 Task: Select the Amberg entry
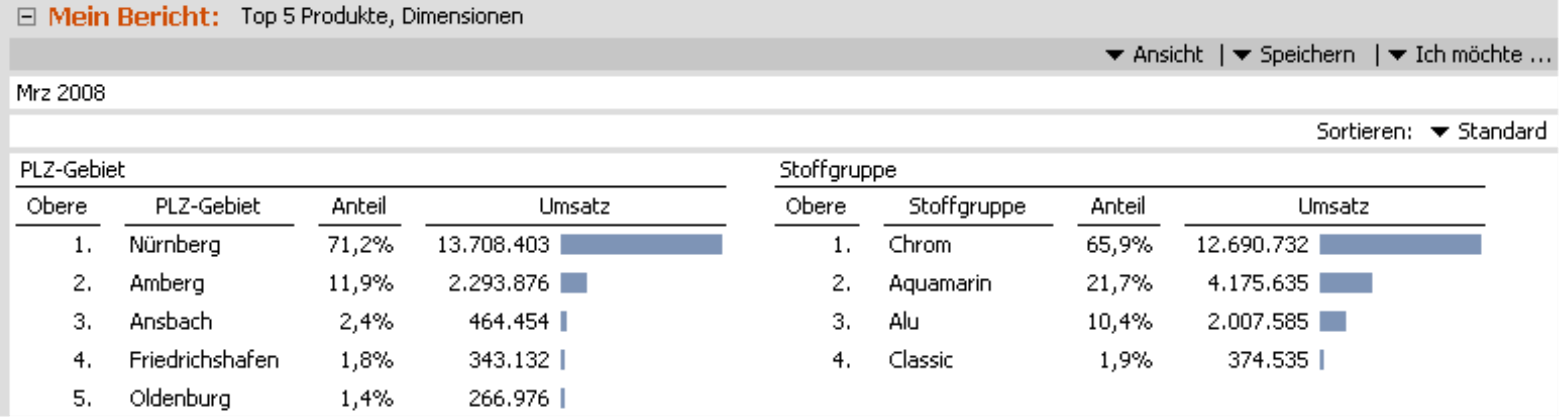166,283
